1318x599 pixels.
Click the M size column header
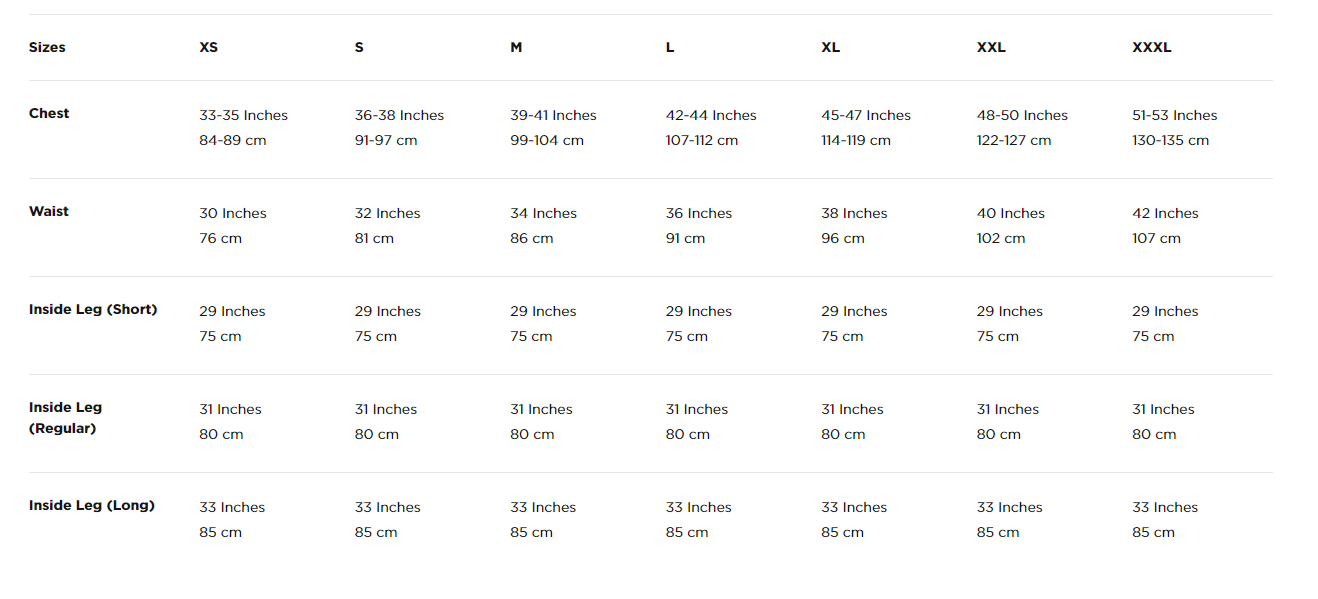516,47
